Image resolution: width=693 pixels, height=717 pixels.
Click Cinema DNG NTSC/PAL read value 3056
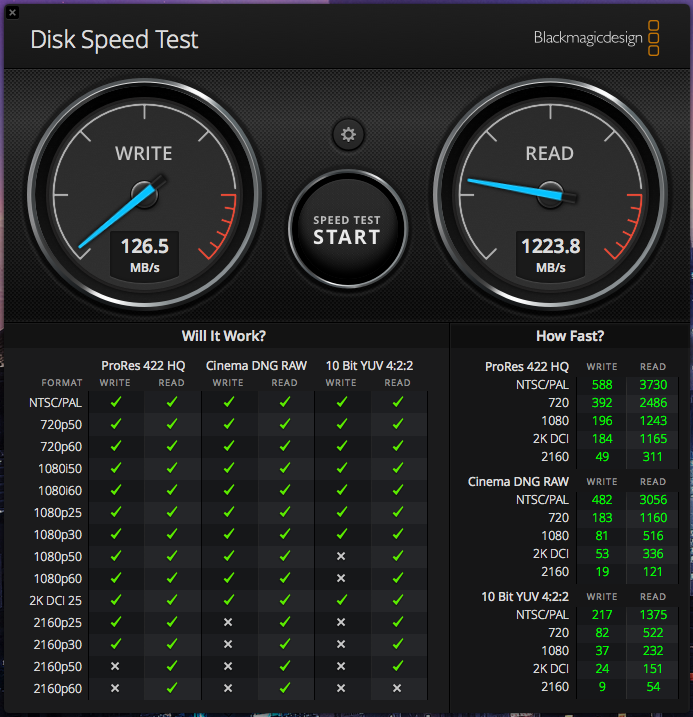click(x=653, y=500)
